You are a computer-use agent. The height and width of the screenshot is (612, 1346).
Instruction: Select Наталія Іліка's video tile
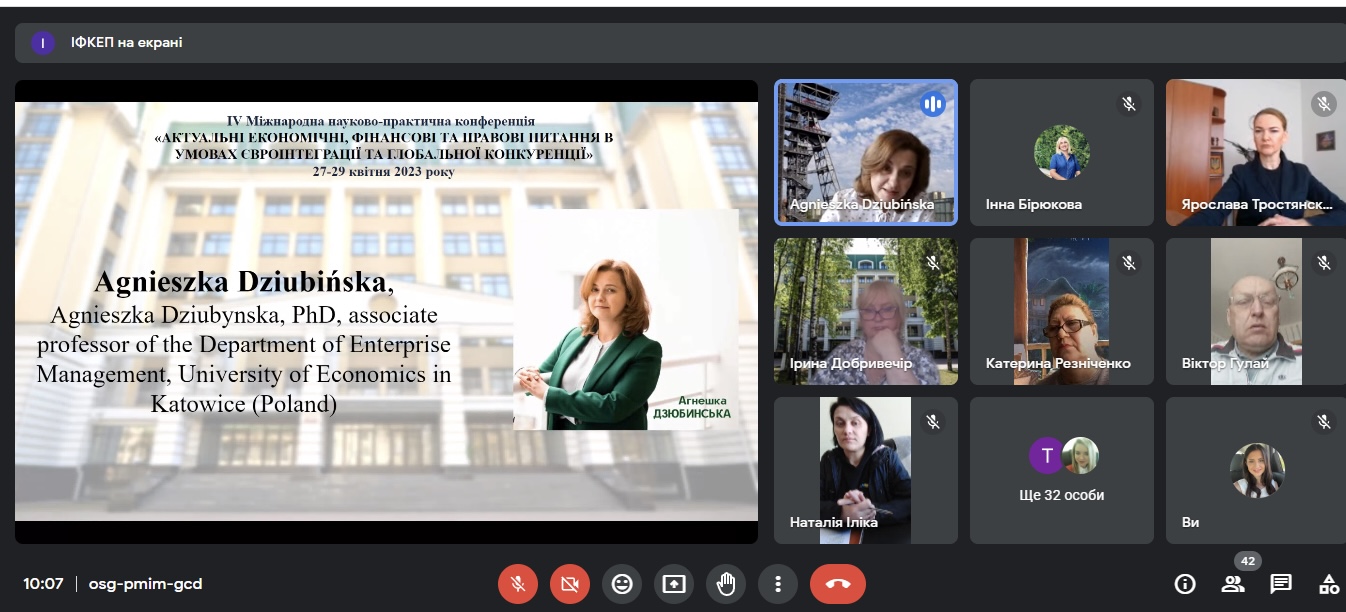tap(866, 470)
